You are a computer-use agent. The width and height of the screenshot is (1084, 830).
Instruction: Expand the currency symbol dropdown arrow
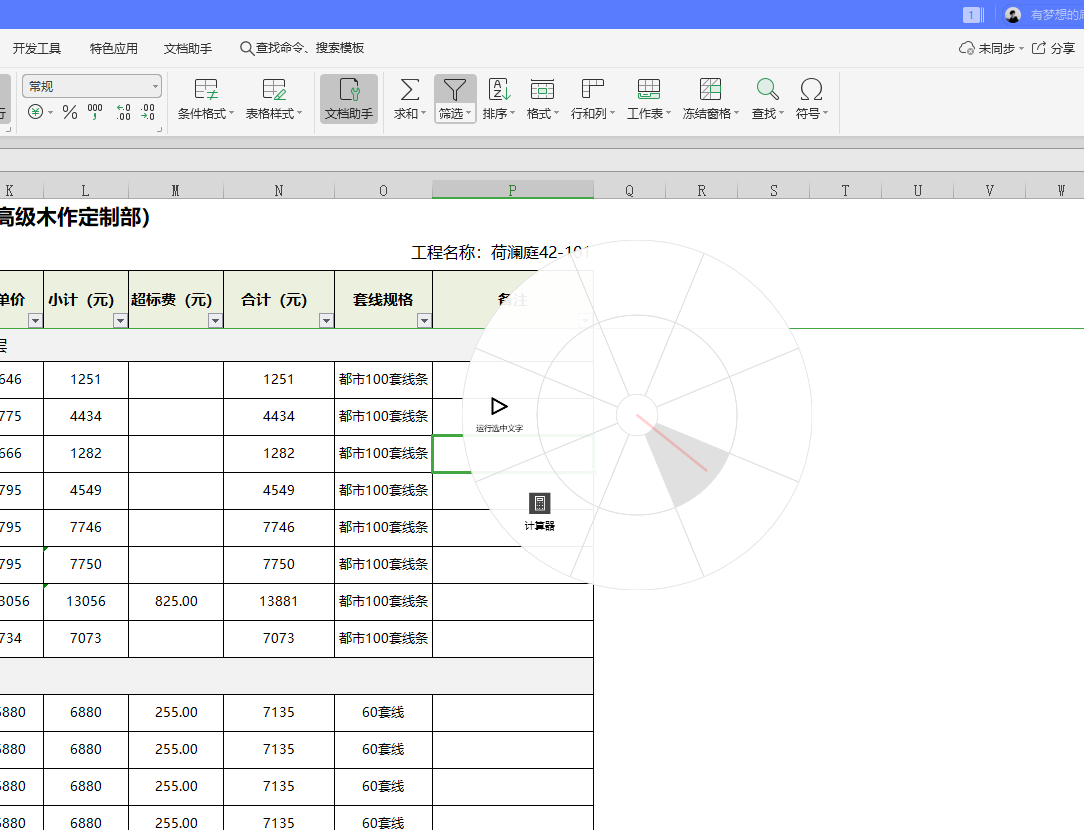pos(50,113)
